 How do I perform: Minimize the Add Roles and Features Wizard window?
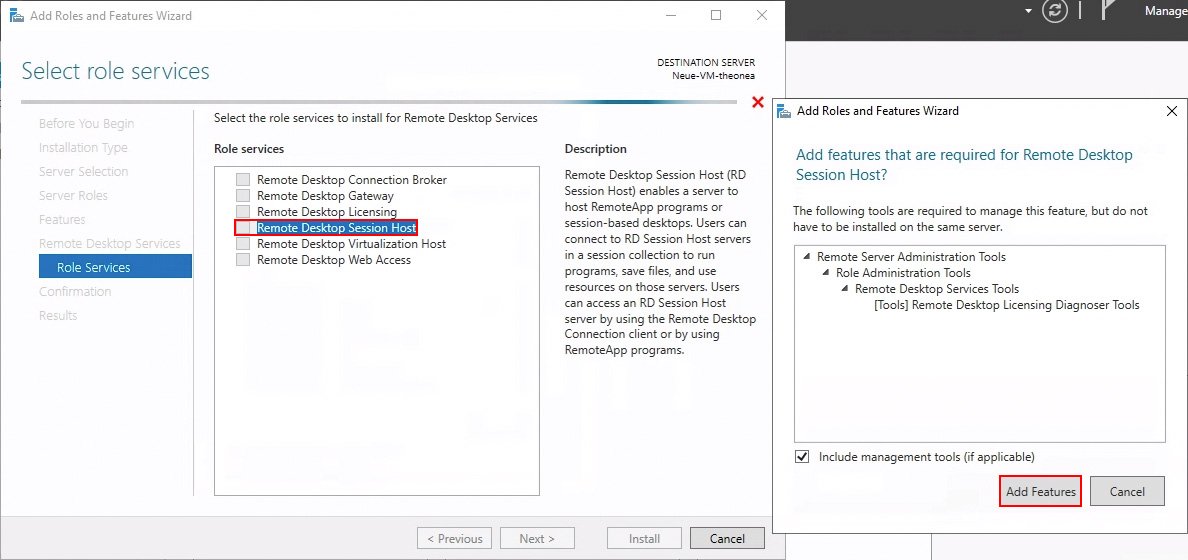[670, 16]
